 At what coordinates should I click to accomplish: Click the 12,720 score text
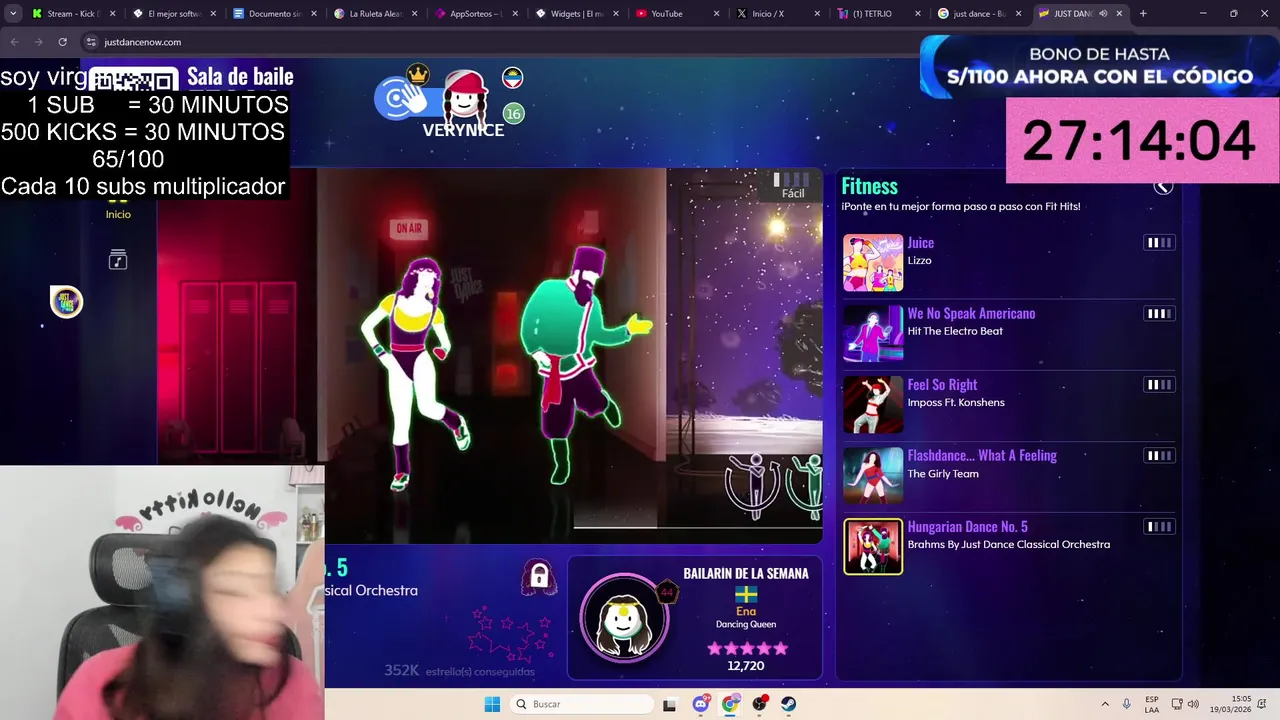(x=746, y=666)
